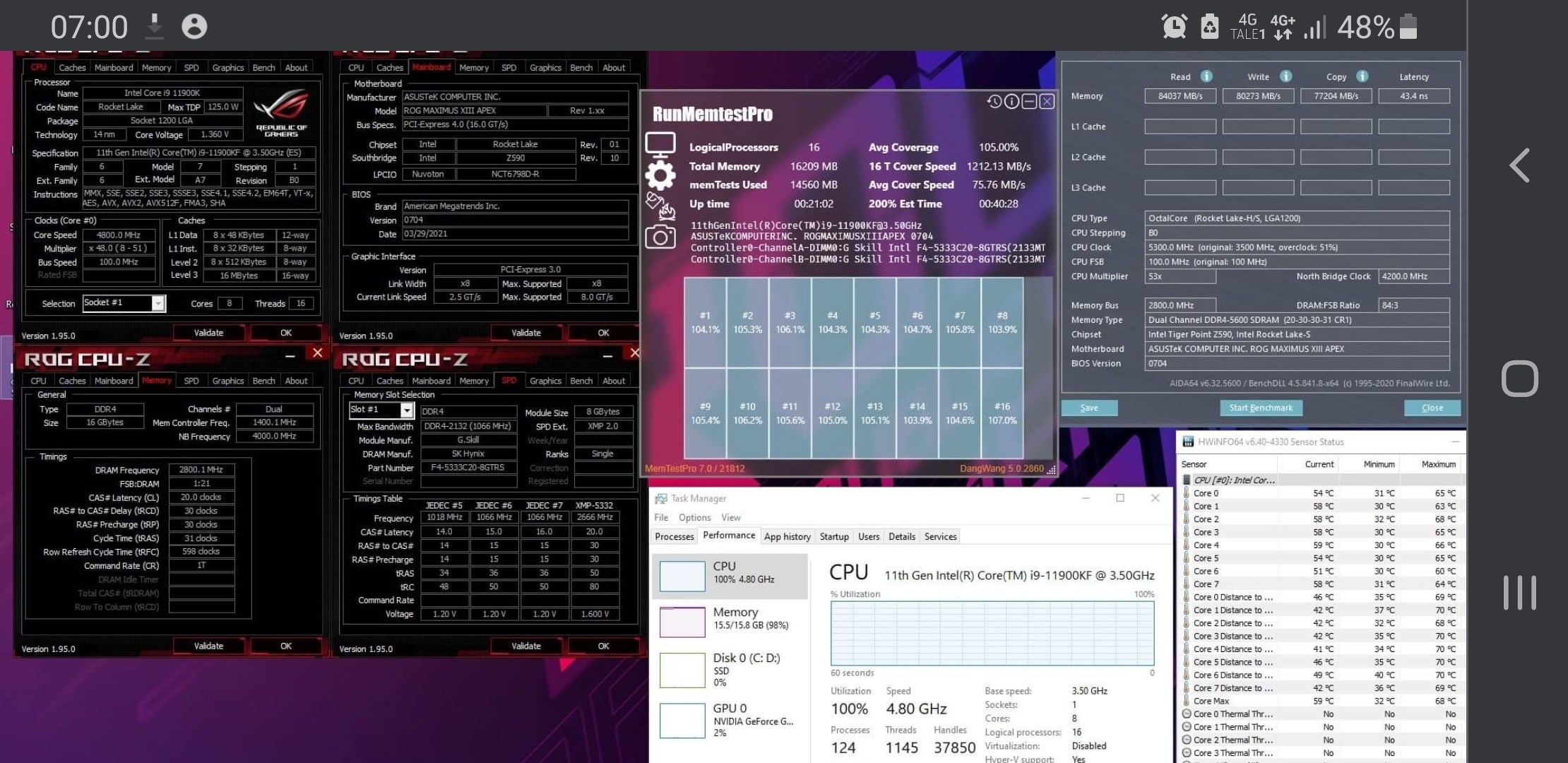Select memtest cell #8 showing 103.9%
Image resolution: width=1568 pixels, height=763 pixels.
(1002, 322)
